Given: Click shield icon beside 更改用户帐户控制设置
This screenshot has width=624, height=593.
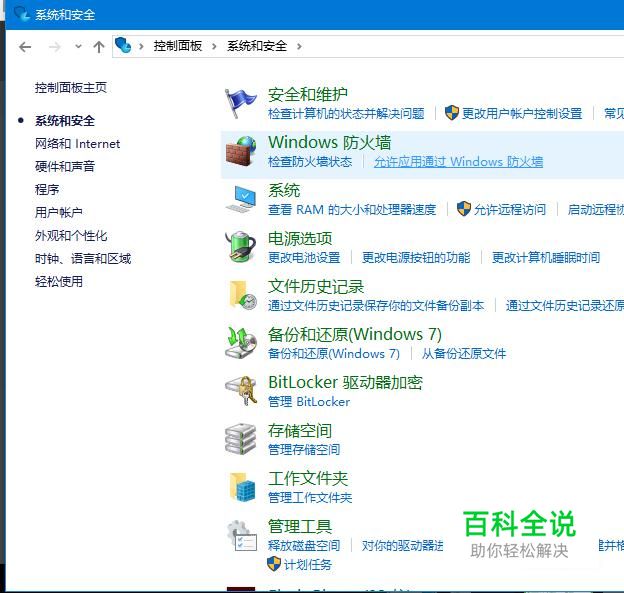Looking at the screenshot, I should [x=452, y=113].
